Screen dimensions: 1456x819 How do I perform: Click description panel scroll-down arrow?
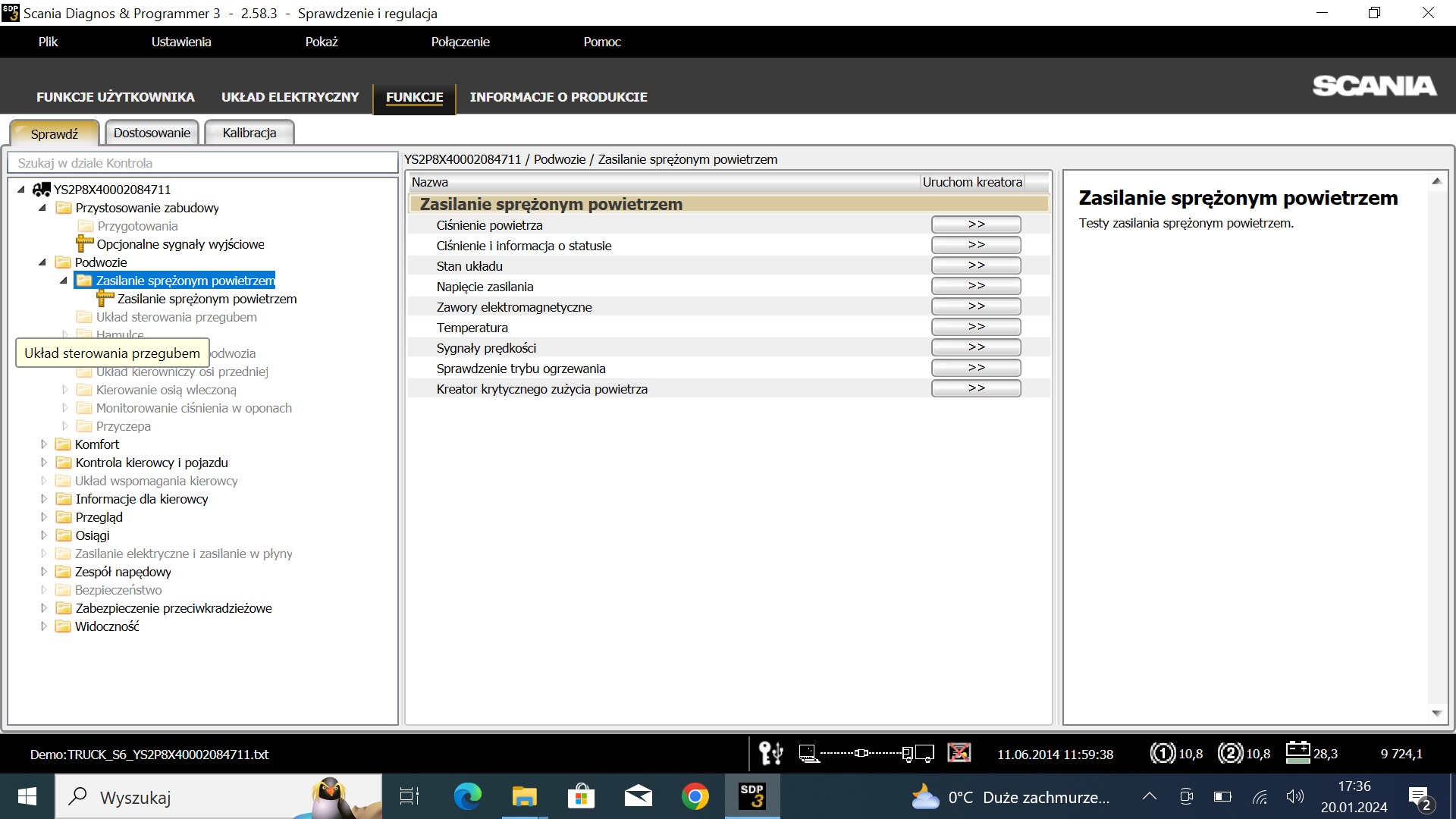tap(1436, 713)
